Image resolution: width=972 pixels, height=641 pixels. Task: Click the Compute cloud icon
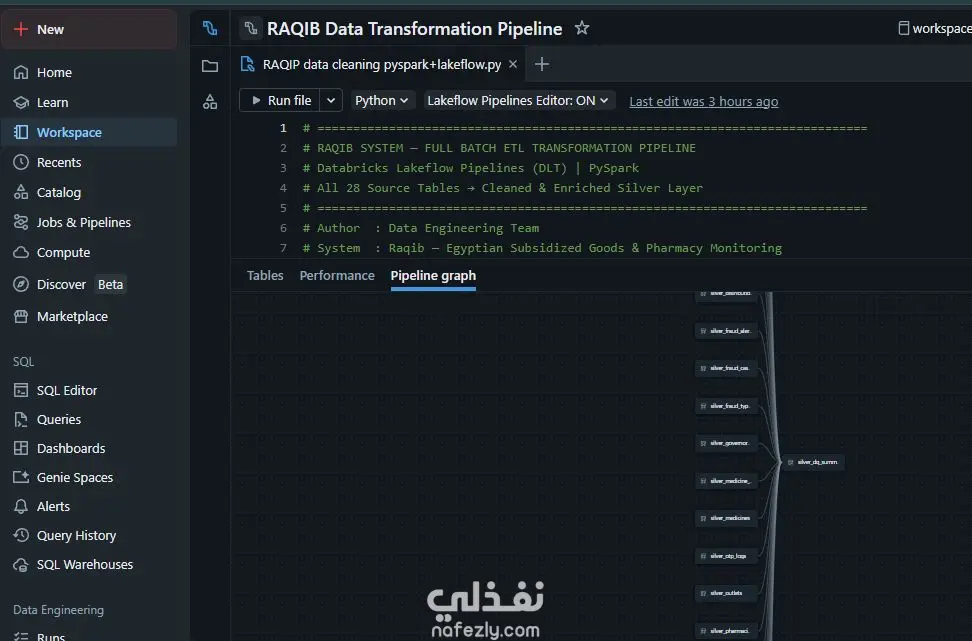pyautogui.click(x=21, y=252)
